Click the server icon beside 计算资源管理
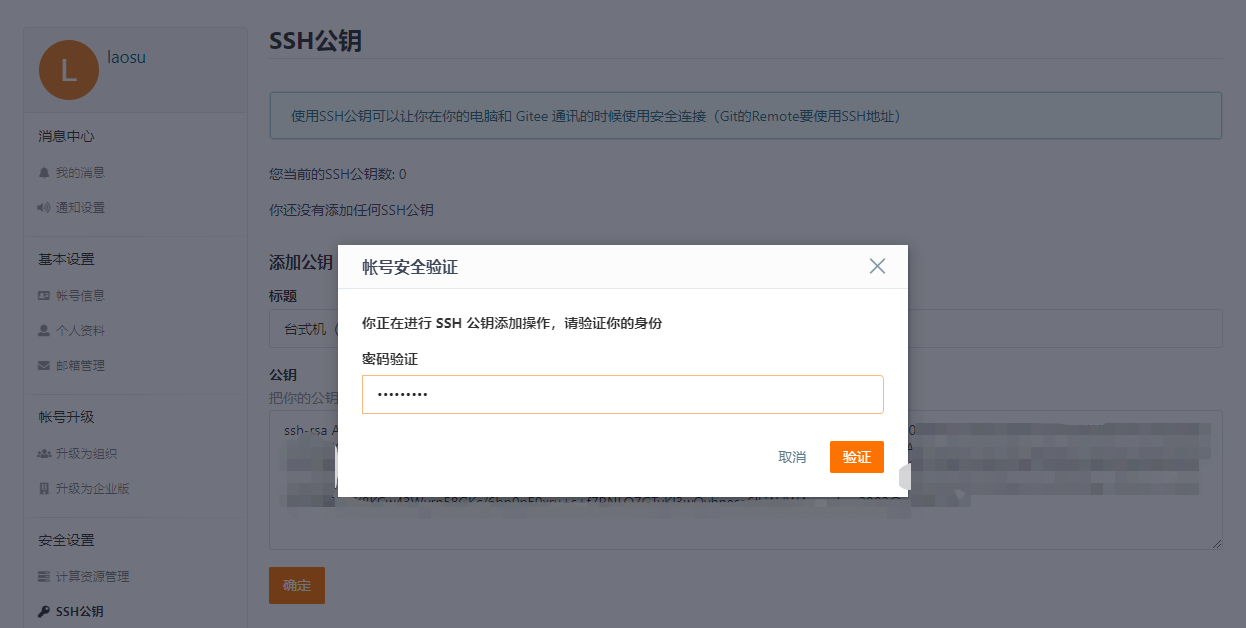 tap(44, 577)
